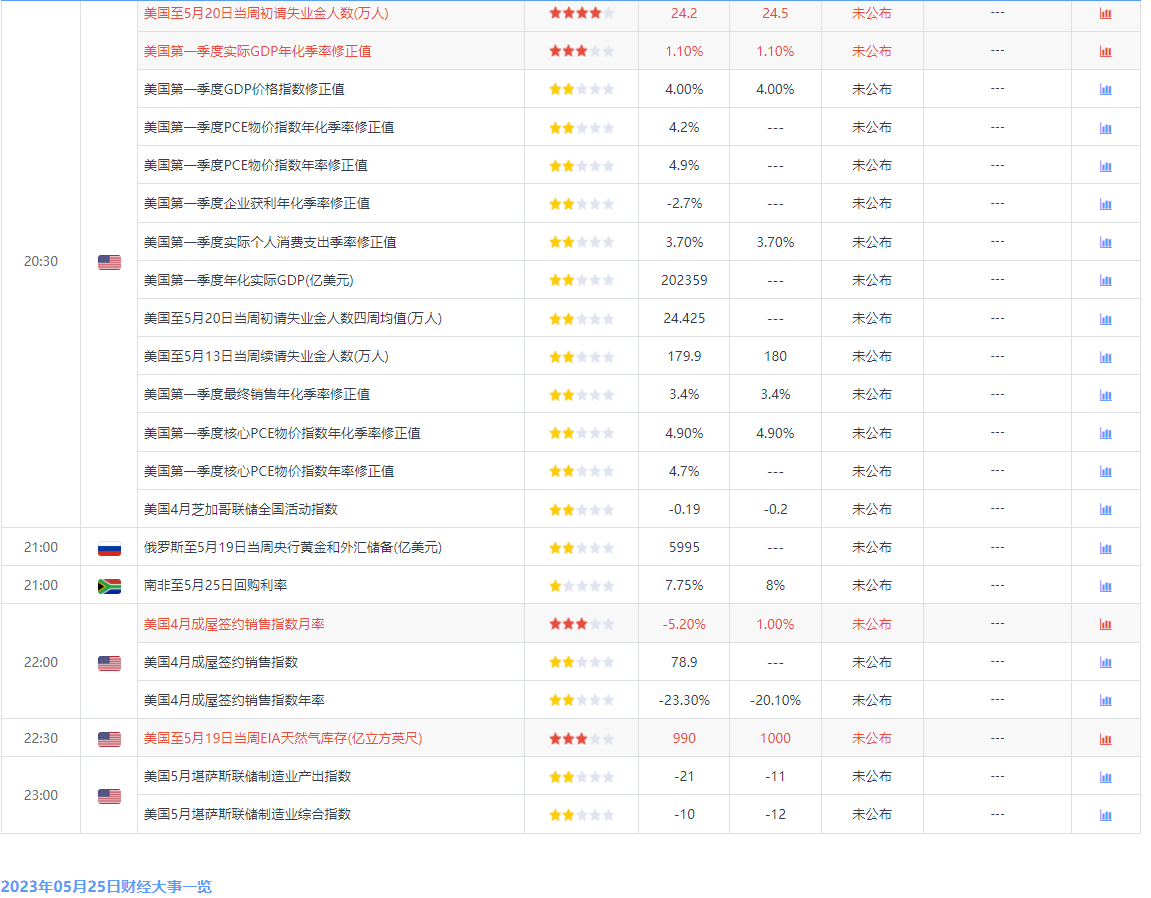Viewport: 1151px width, 898px height.
Task: Click forecast value 8% for 南非
Action: pyautogui.click(x=775, y=585)
